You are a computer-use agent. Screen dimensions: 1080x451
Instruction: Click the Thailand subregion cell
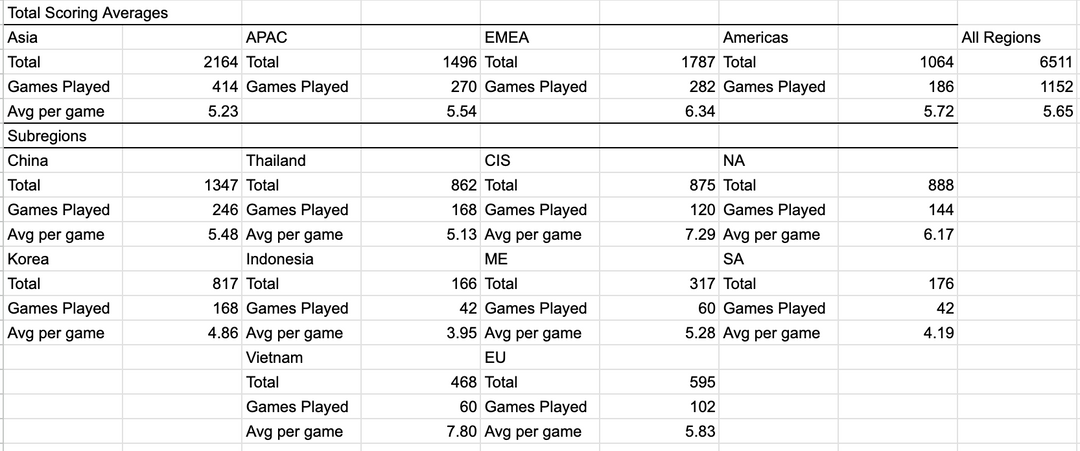(x=276, y=160)
